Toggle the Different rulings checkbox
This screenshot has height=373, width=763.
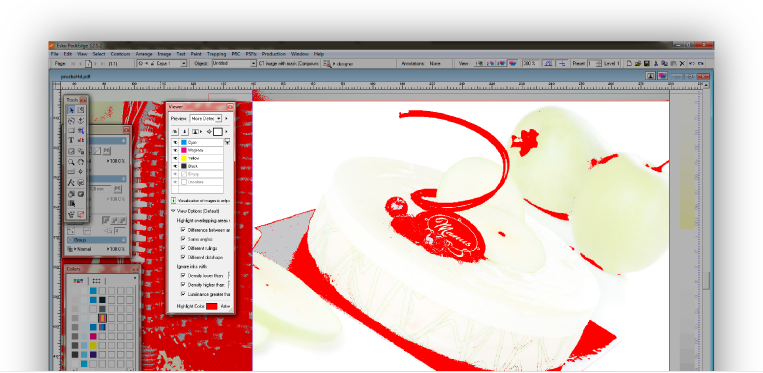[183, 248]
